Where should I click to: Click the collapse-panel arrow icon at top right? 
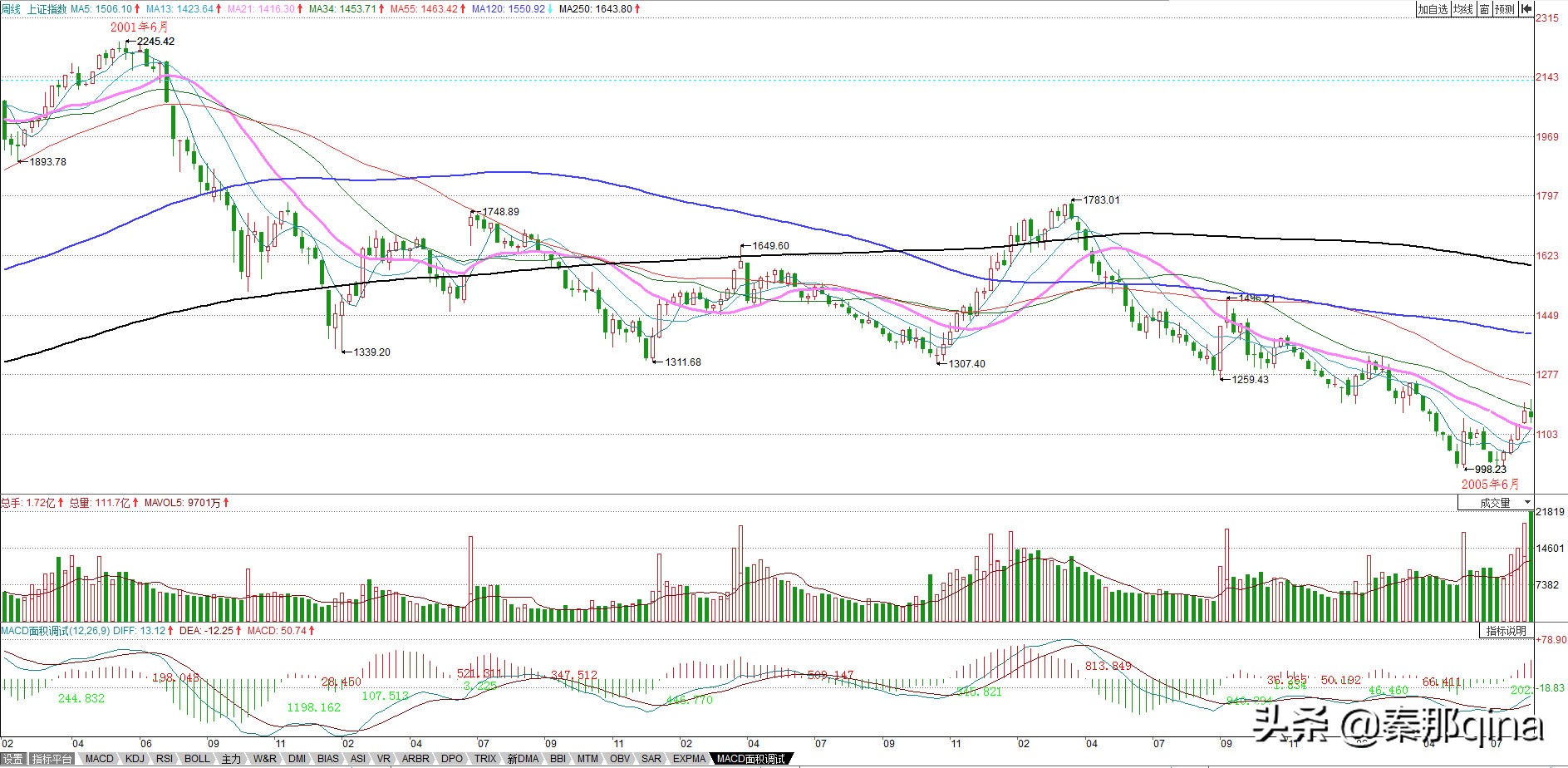click(x=1526, y=9)
